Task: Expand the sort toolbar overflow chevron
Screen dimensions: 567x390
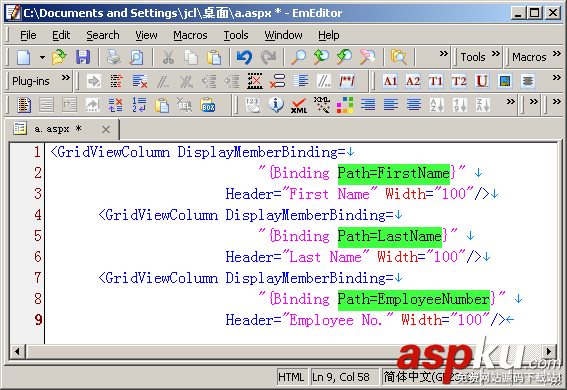Action: pos(510,102)
